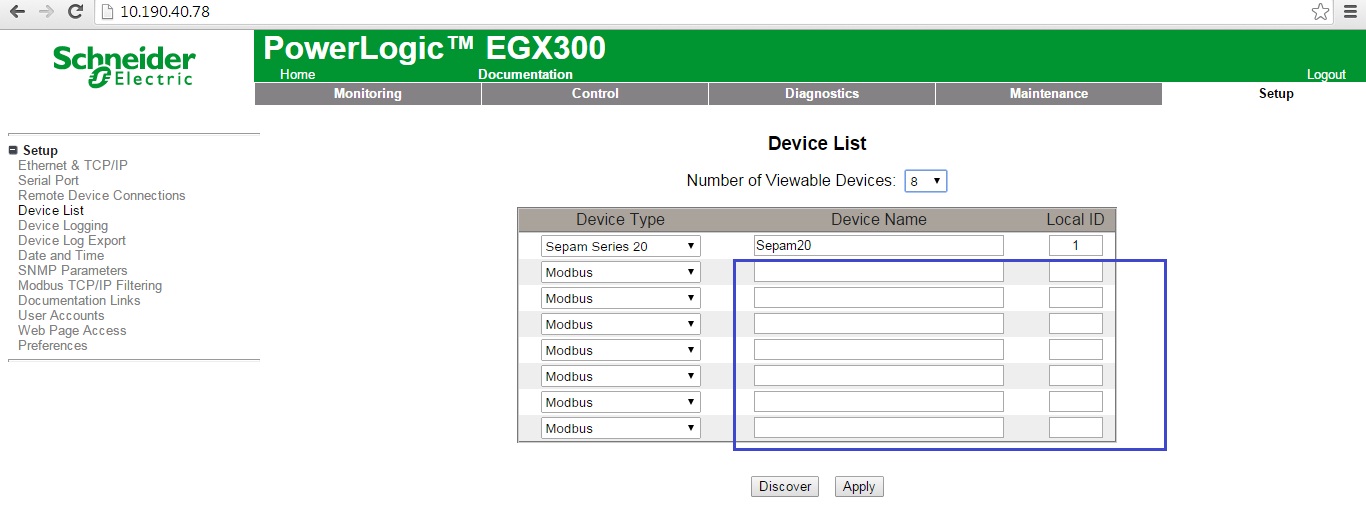Click the Schneider Electric logo
Screen dimensions: 1366x514
click(124, 66)
